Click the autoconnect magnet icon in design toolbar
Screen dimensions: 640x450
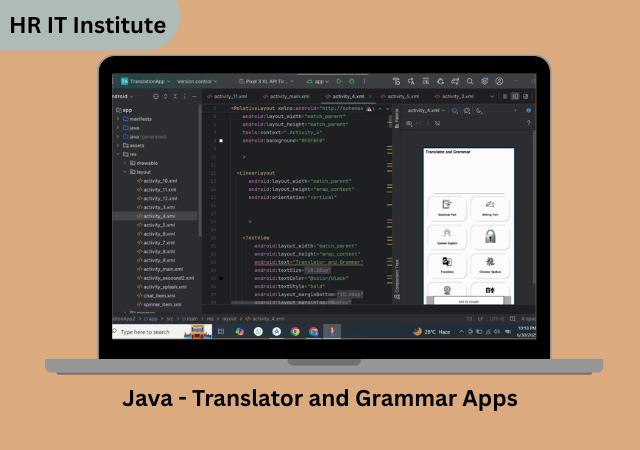pyautogui.click(x=438, y=123)
